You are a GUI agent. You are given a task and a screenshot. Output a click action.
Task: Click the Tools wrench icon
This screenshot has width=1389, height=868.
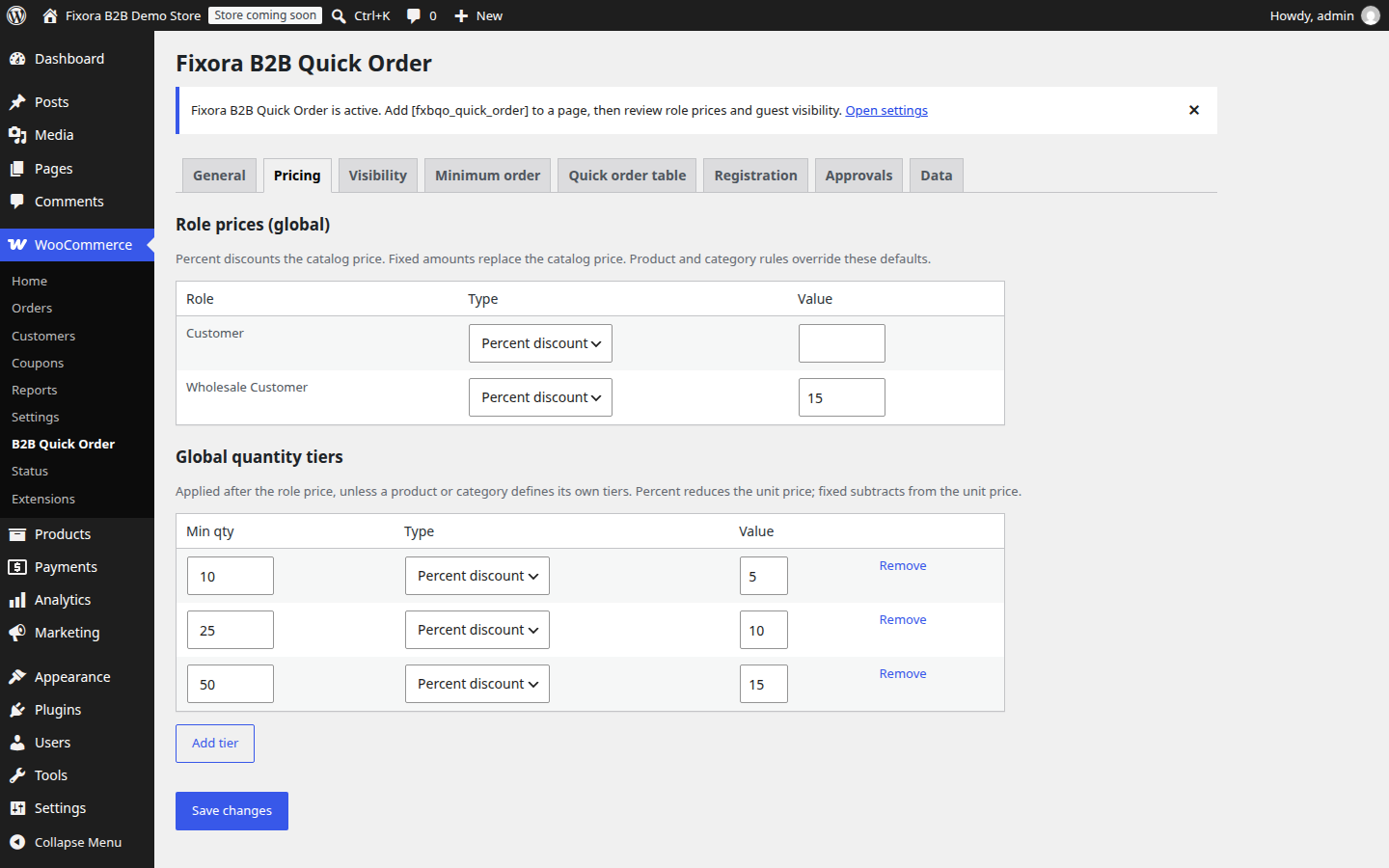click(17, 775)
